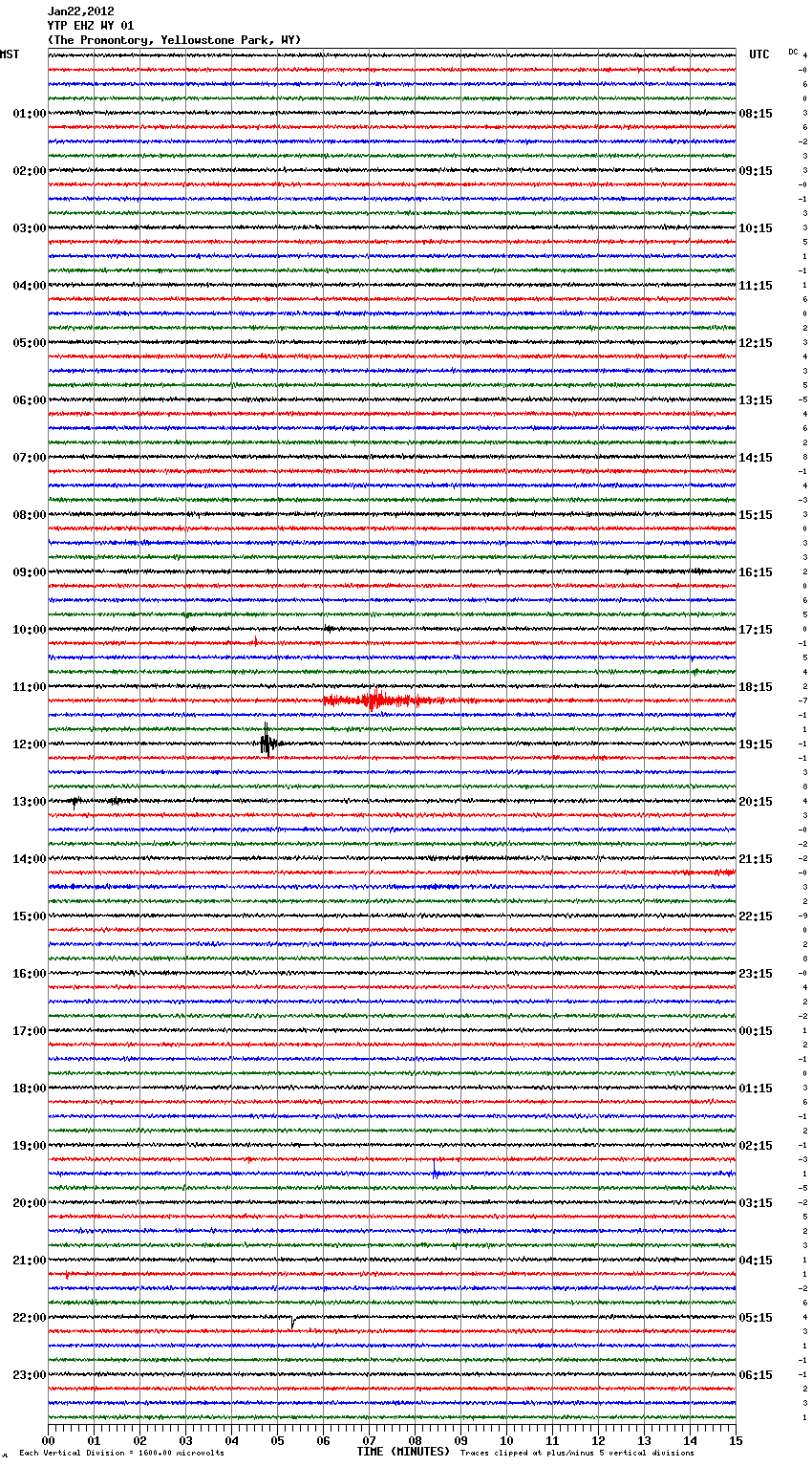The height and width of the screenshot is (1466, 812).
Task: Click minute 12 on the bottom axis
Action: coord(599,1440)
